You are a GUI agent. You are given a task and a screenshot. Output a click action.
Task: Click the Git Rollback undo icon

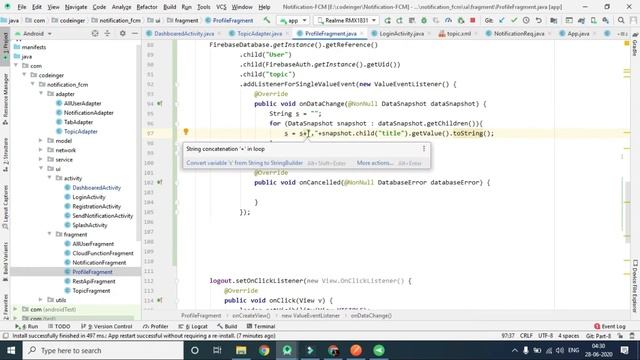tap(539, 20)
